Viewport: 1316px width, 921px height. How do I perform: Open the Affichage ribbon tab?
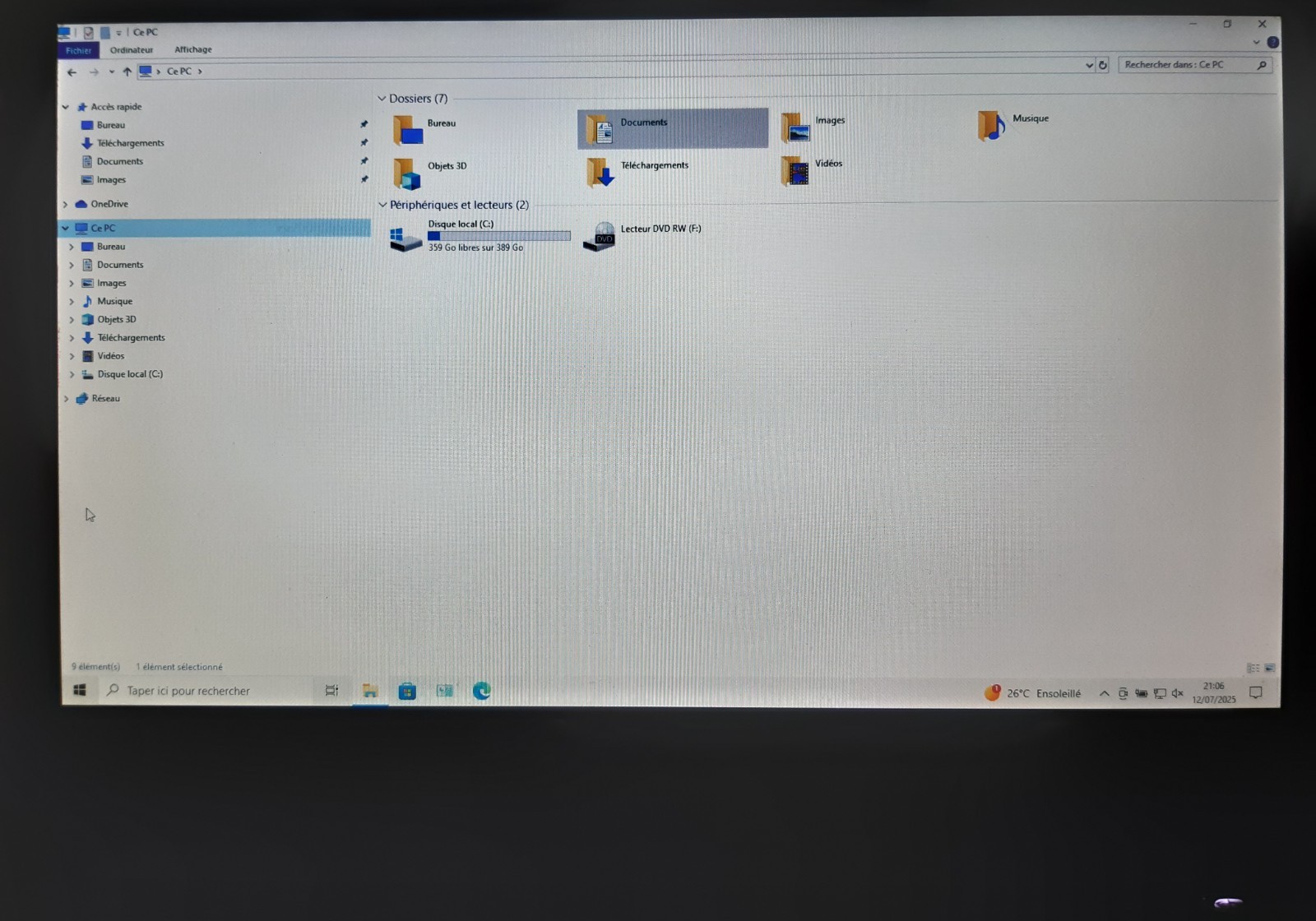pos(193,49)
